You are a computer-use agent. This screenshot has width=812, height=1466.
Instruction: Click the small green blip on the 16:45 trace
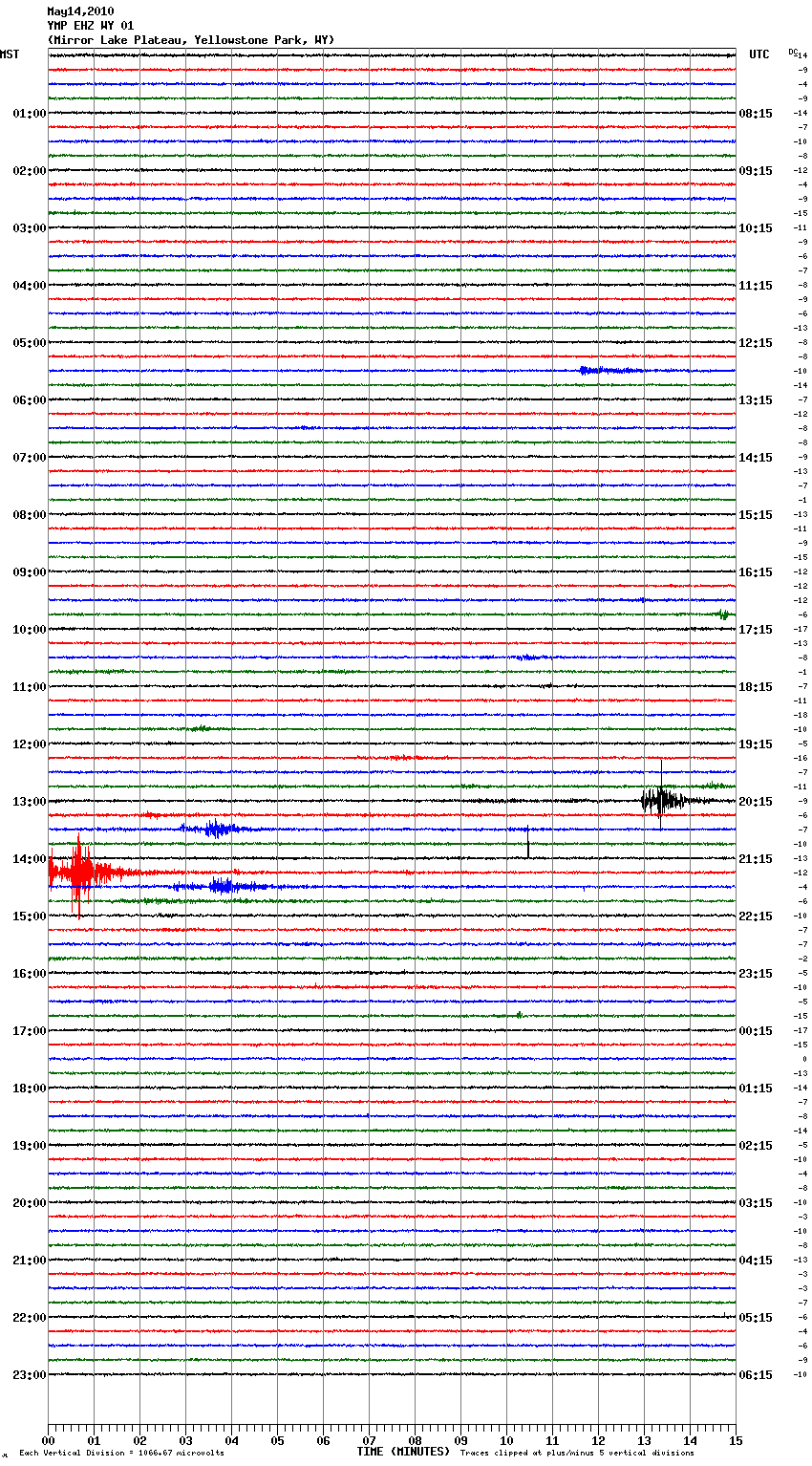(519, 1015)
